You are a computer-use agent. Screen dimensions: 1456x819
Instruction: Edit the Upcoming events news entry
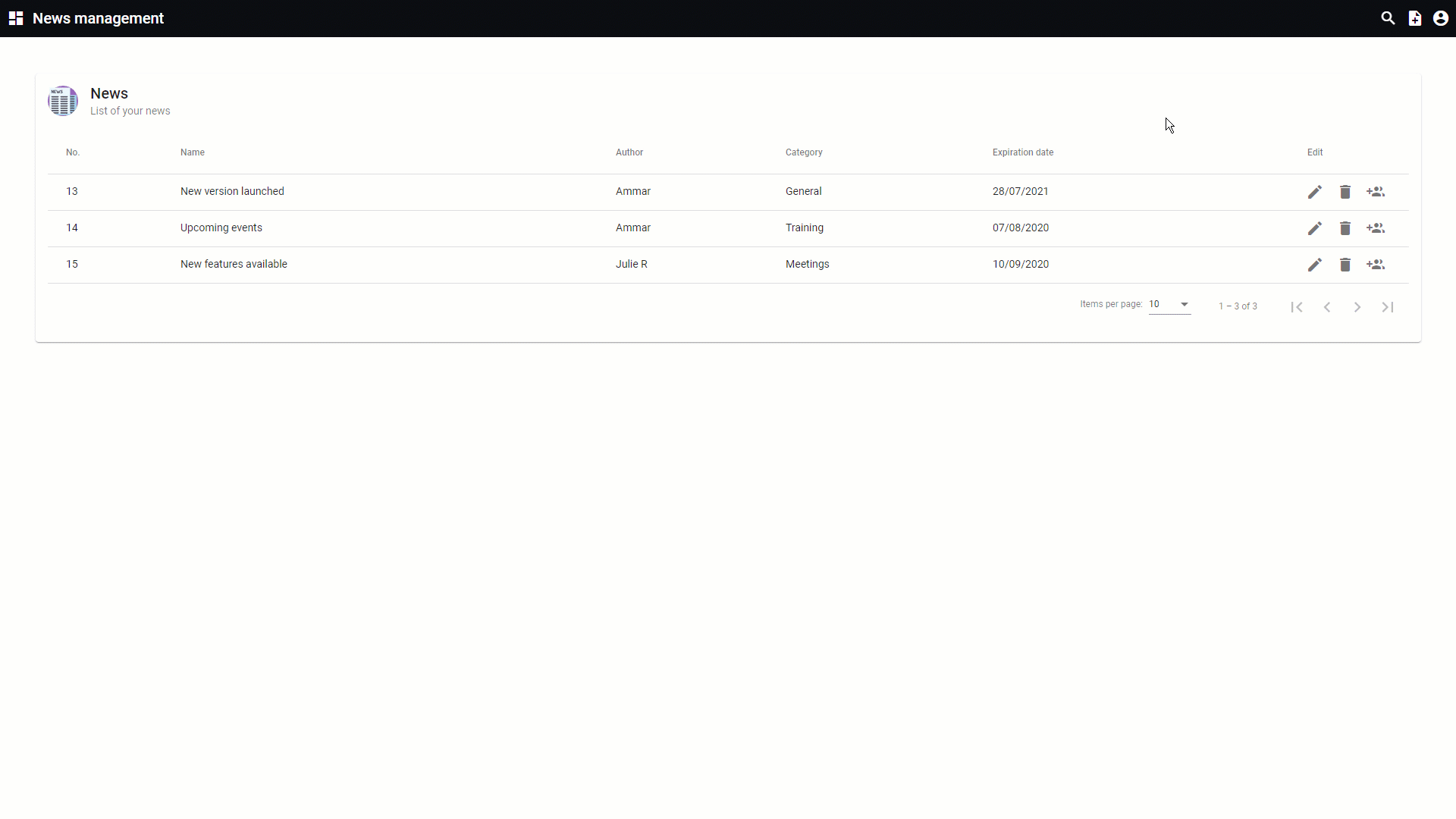1315,228
